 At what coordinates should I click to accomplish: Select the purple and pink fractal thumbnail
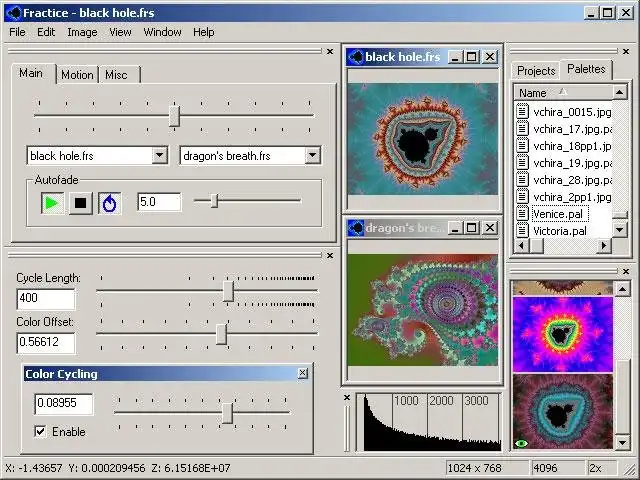(563, 335)
